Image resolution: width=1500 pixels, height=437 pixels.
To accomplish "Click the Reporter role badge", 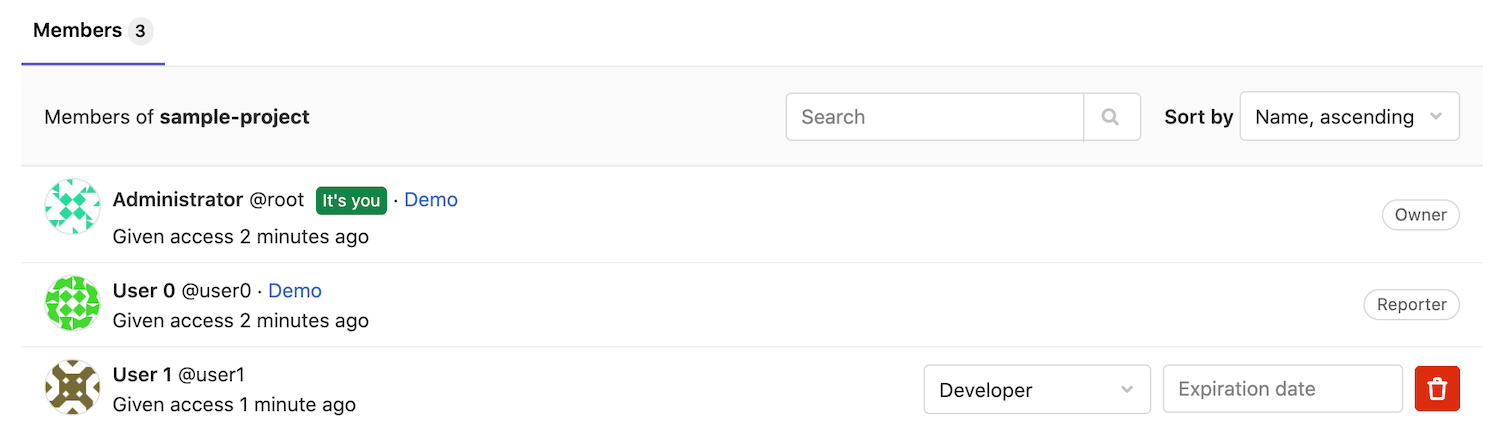I will (1411, 305).
